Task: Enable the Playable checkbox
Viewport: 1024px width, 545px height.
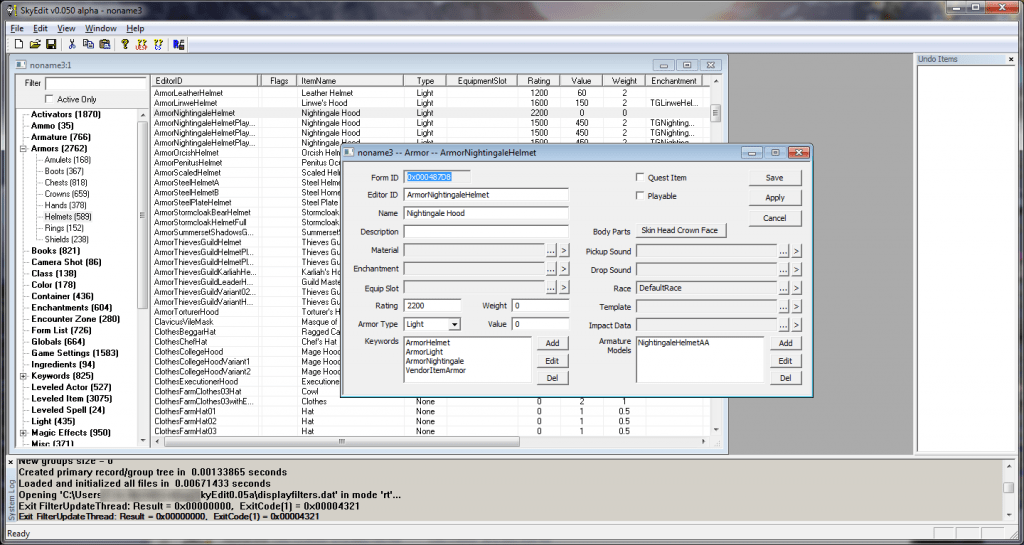Action: pyautogui.click(x=640, y=195)
